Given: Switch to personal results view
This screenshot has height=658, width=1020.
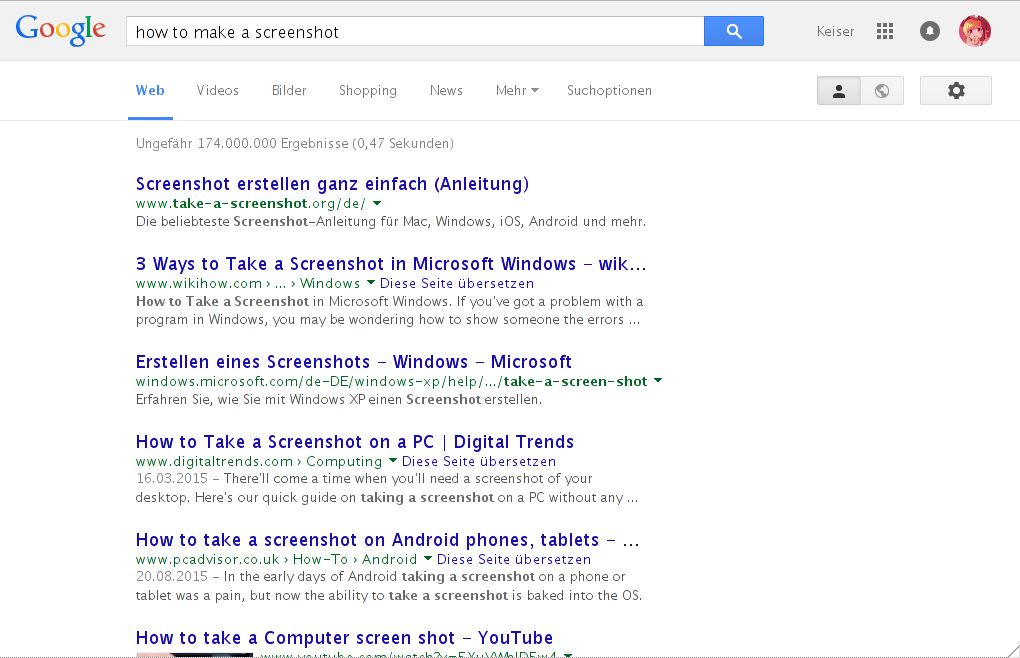Looking at the screenshot, I should pos(839,90).
